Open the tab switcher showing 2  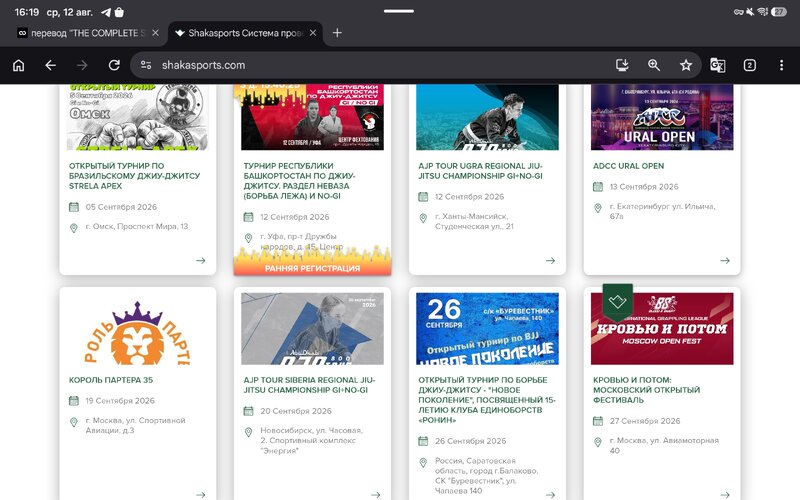point(749,65)
